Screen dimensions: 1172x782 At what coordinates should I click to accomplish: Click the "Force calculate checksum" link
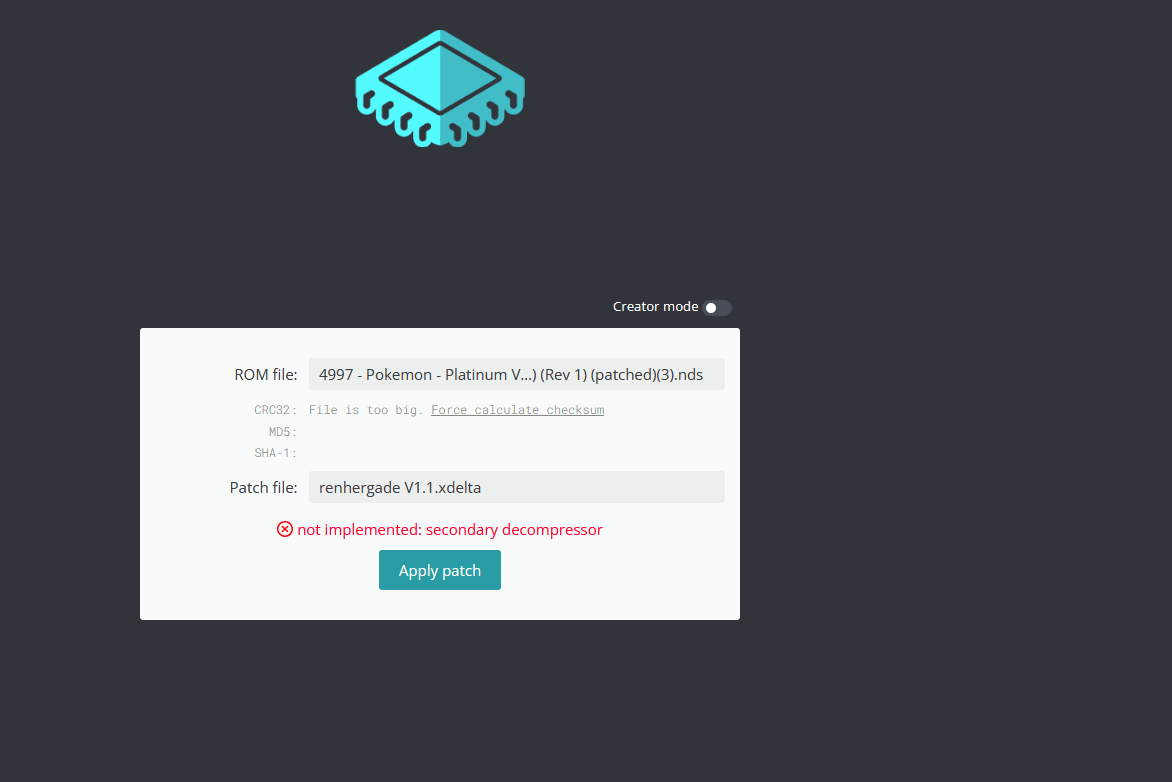pos(517,410)
